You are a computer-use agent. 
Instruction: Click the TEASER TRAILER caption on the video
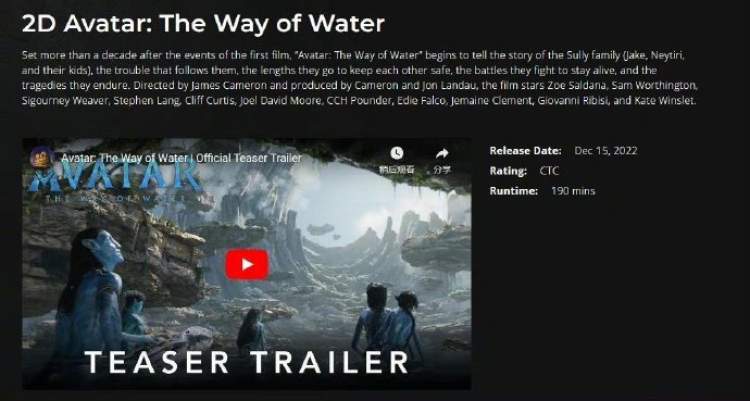click(x=247, y=362)
